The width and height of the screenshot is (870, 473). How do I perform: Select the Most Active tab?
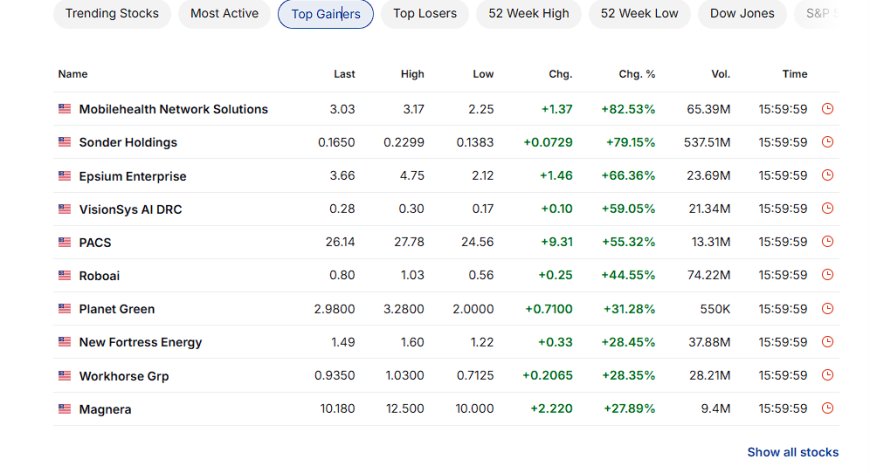224,13
